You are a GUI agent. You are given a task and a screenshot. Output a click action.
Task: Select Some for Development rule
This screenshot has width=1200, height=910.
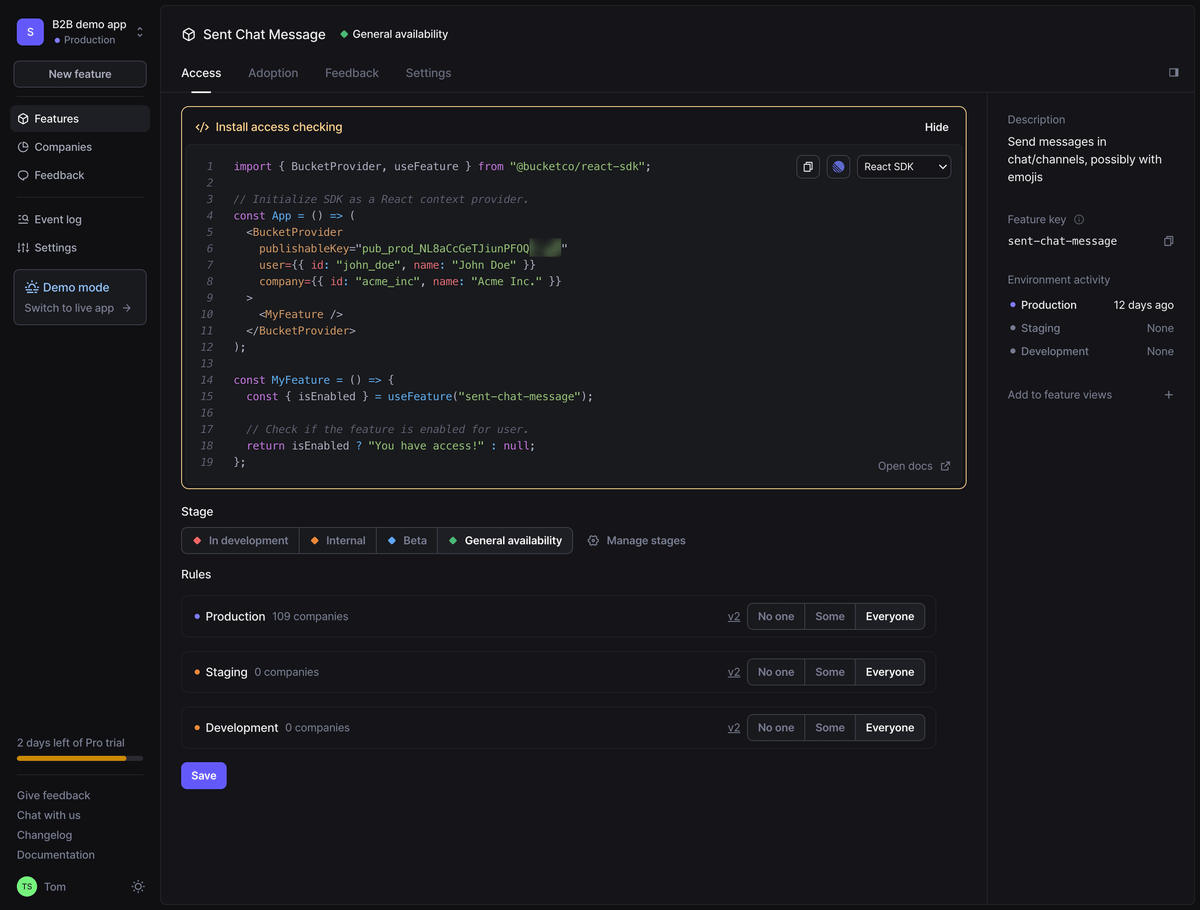tap(830, 728)
